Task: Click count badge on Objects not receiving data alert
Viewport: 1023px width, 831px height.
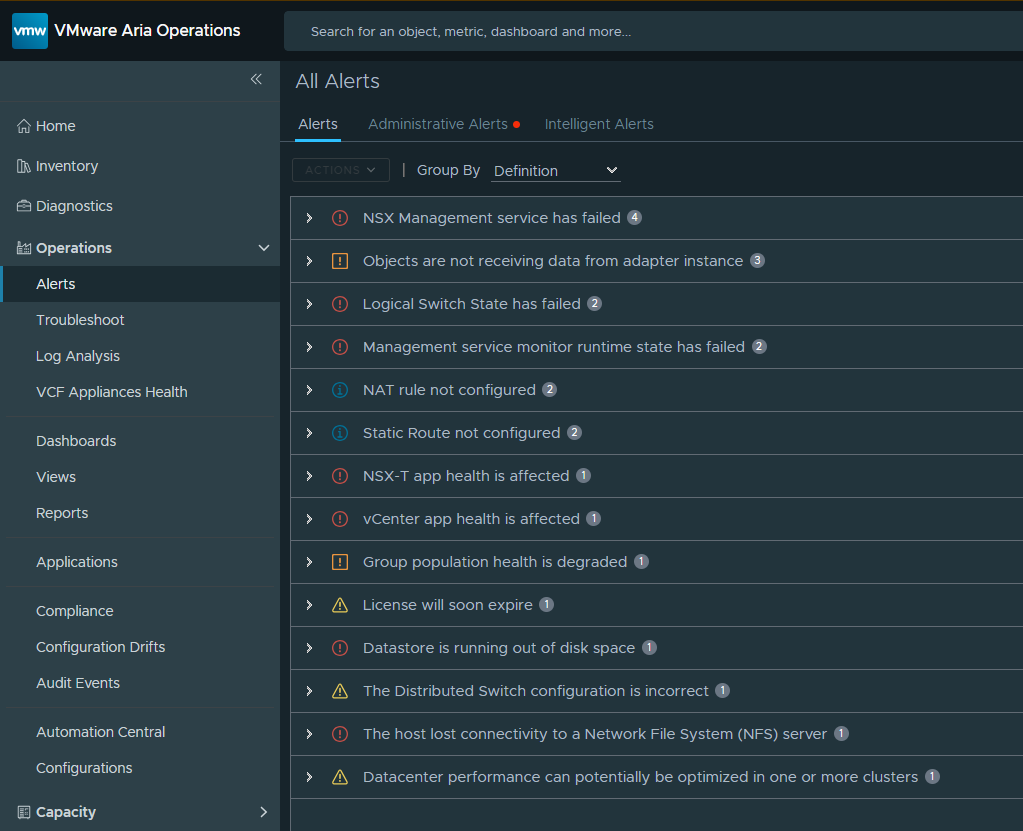Action: tap(757, 260)
